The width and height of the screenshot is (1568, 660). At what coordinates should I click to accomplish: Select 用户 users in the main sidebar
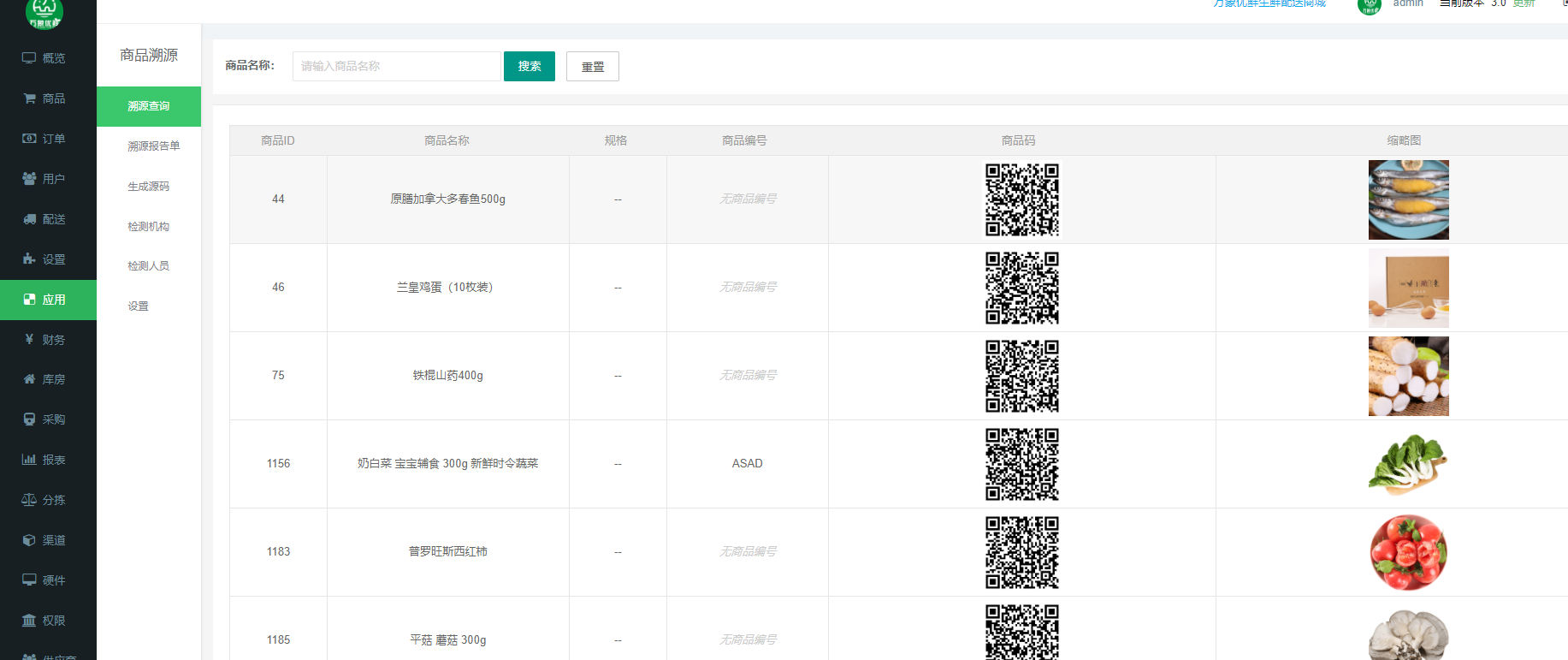tap(48, 179)
